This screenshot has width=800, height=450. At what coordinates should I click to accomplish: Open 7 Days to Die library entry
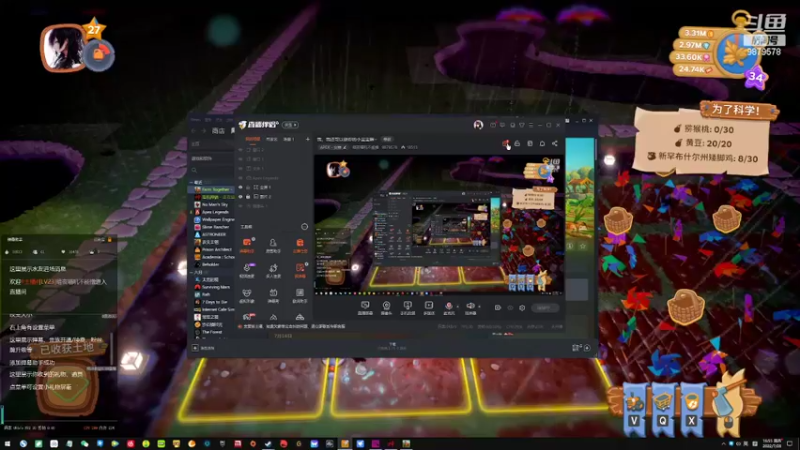(x=213, y=302)
